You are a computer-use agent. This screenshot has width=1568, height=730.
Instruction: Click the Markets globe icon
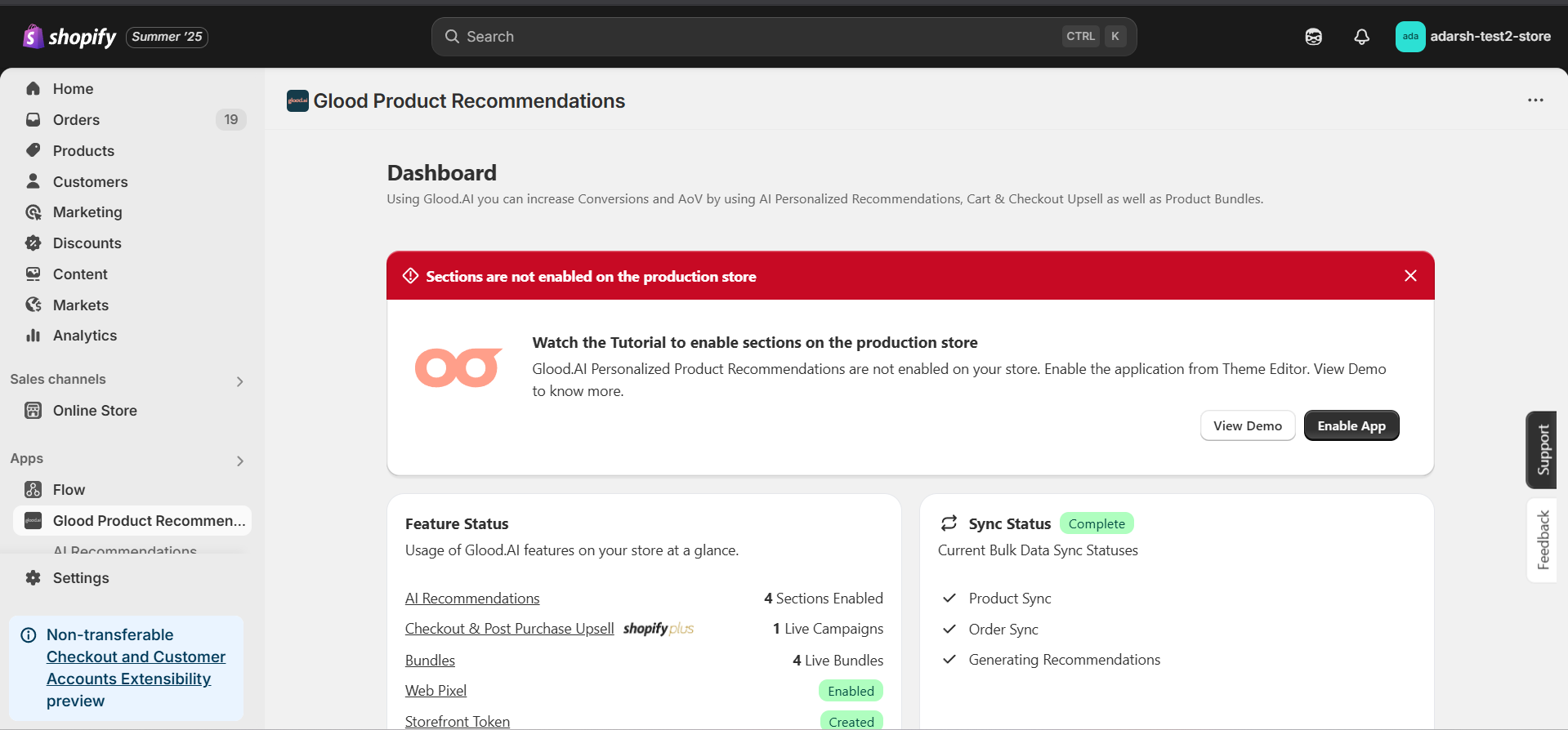33,305
